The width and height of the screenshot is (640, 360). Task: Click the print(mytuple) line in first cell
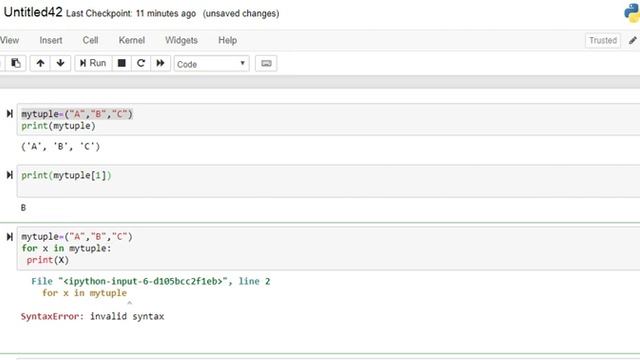click(x=58, y=126)
